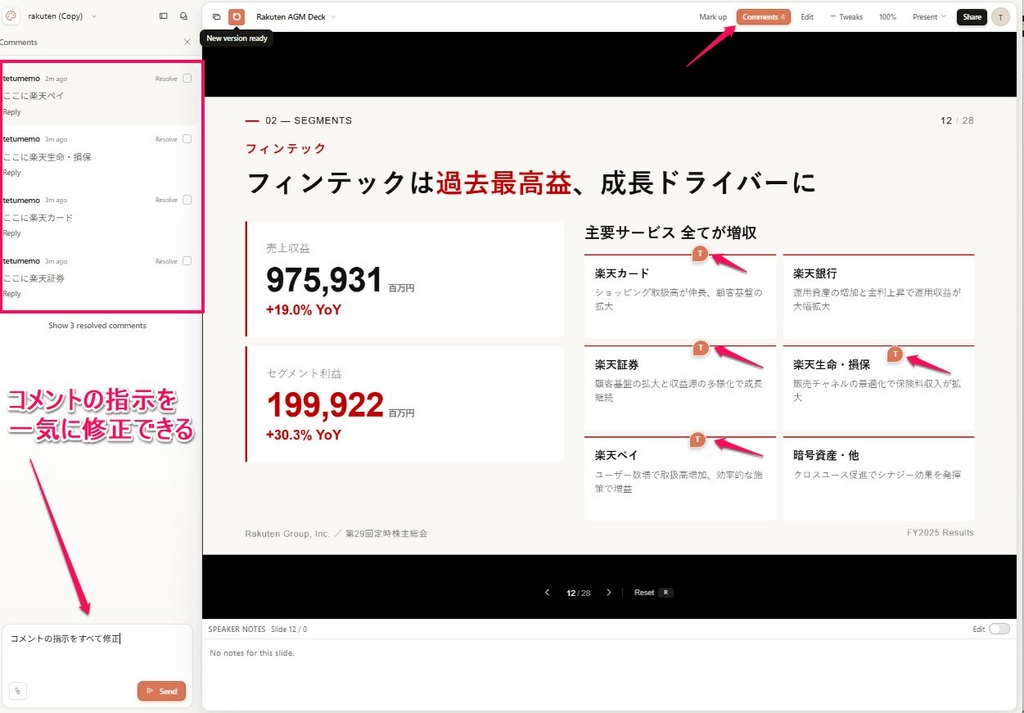Viewport: 1024px width, 713px height.
Task: Open comment pin on 楽天カード card
Action: (x=700, y=253)
